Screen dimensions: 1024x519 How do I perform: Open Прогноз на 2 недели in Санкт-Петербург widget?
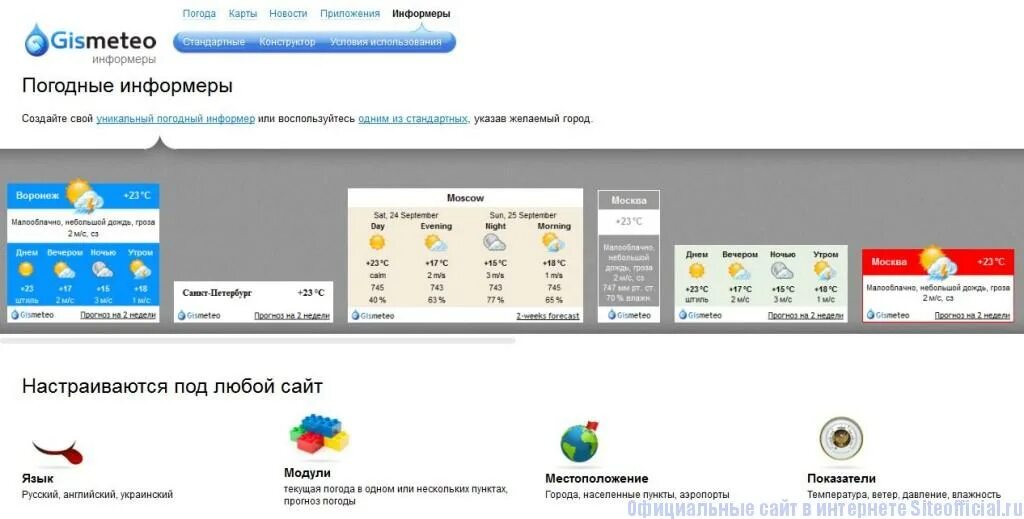tap(292, 315)
